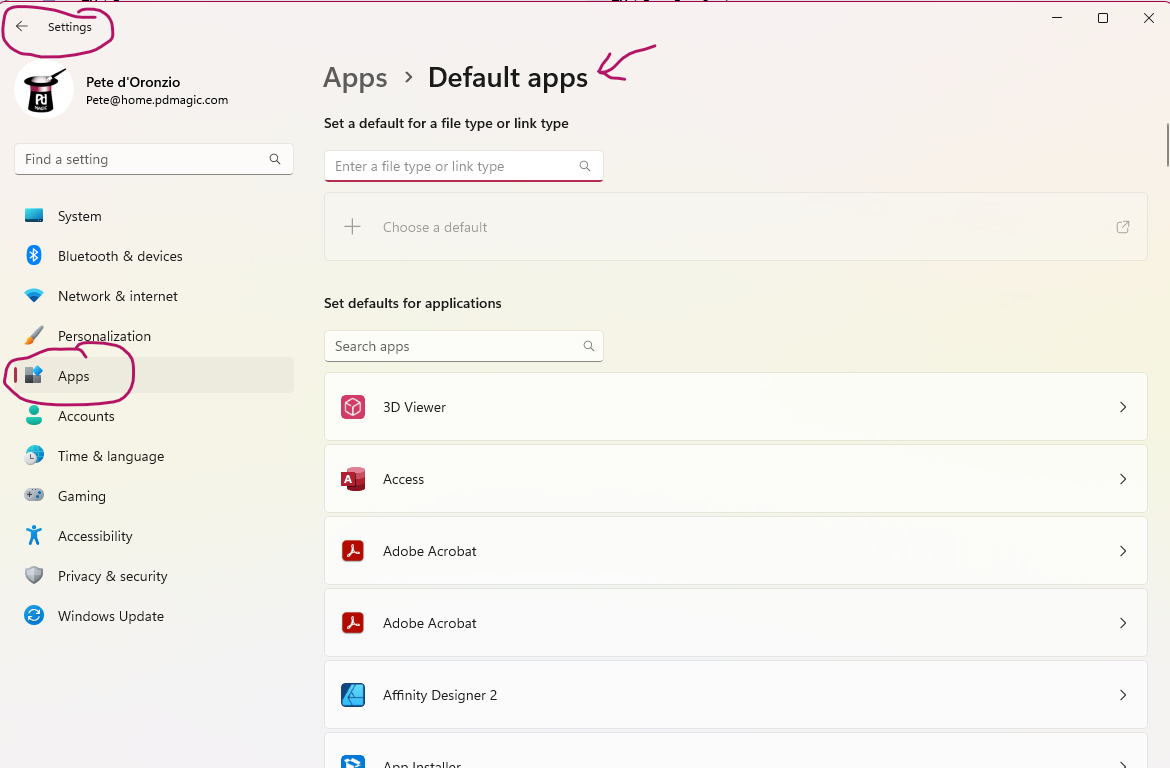This screenshot has height=768, width=1170.
Task: Open the 3D Viewer app icon
Action: 353,407
